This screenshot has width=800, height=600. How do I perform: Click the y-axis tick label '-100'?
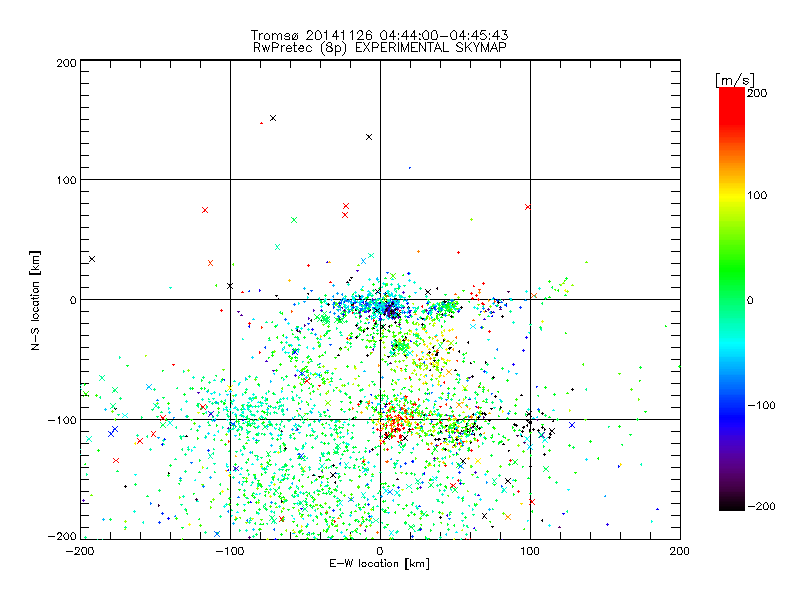coord(62,420)
